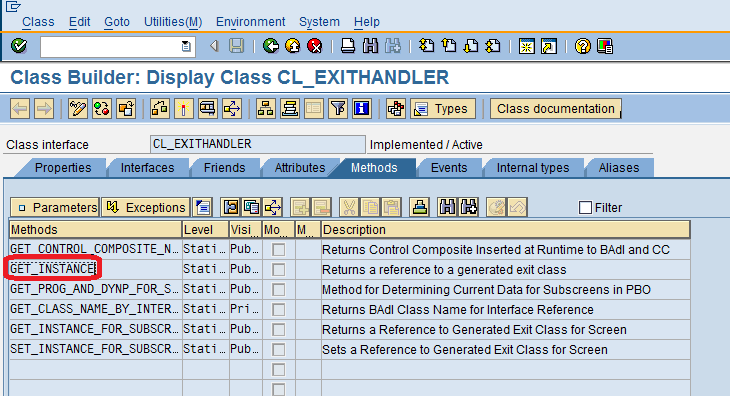730x396 pixels.
Task: Switch to the Attributes tab
Action: tap(300, 168)
